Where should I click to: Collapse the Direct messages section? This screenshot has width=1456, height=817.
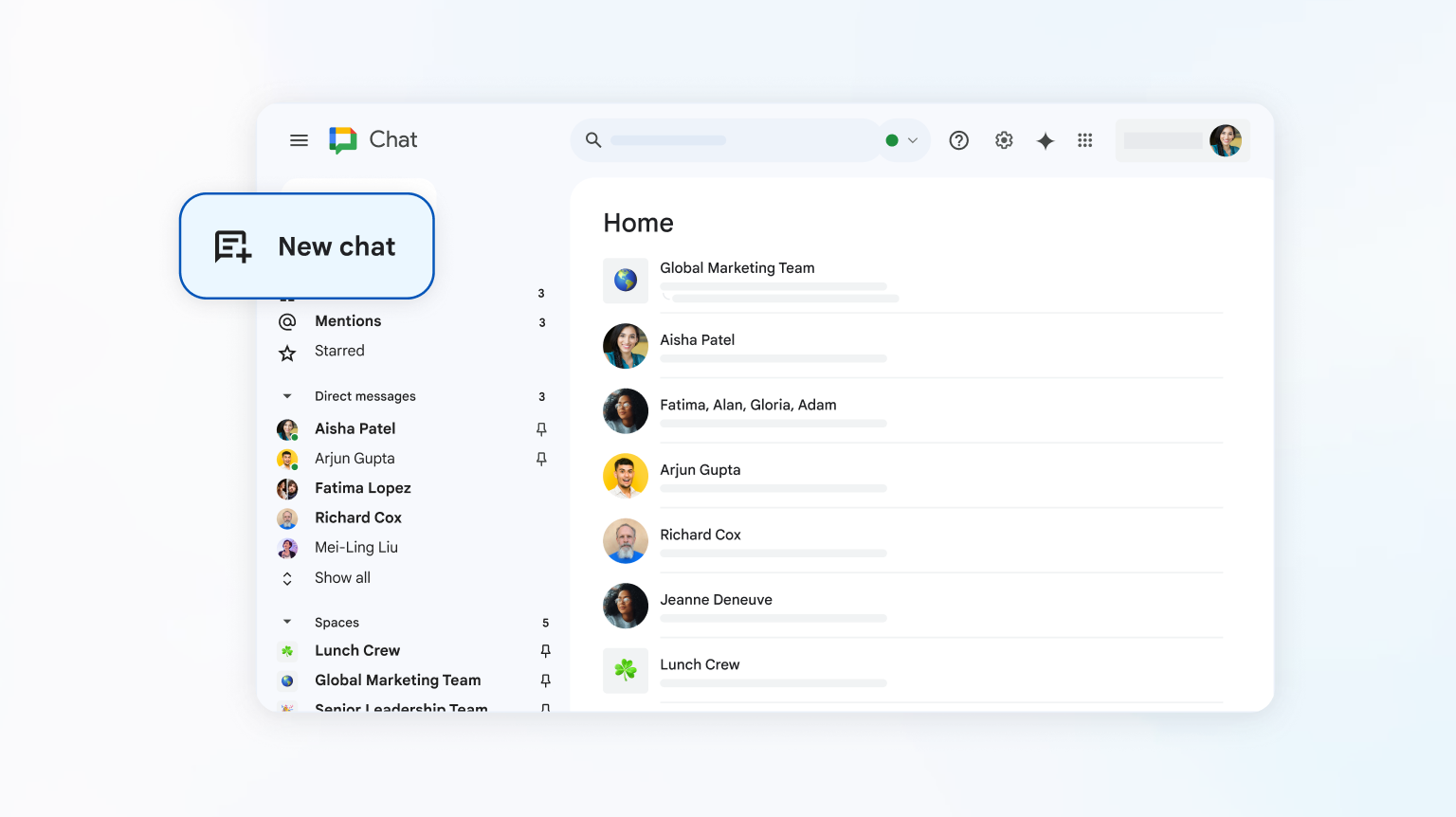tap(287, 396)
